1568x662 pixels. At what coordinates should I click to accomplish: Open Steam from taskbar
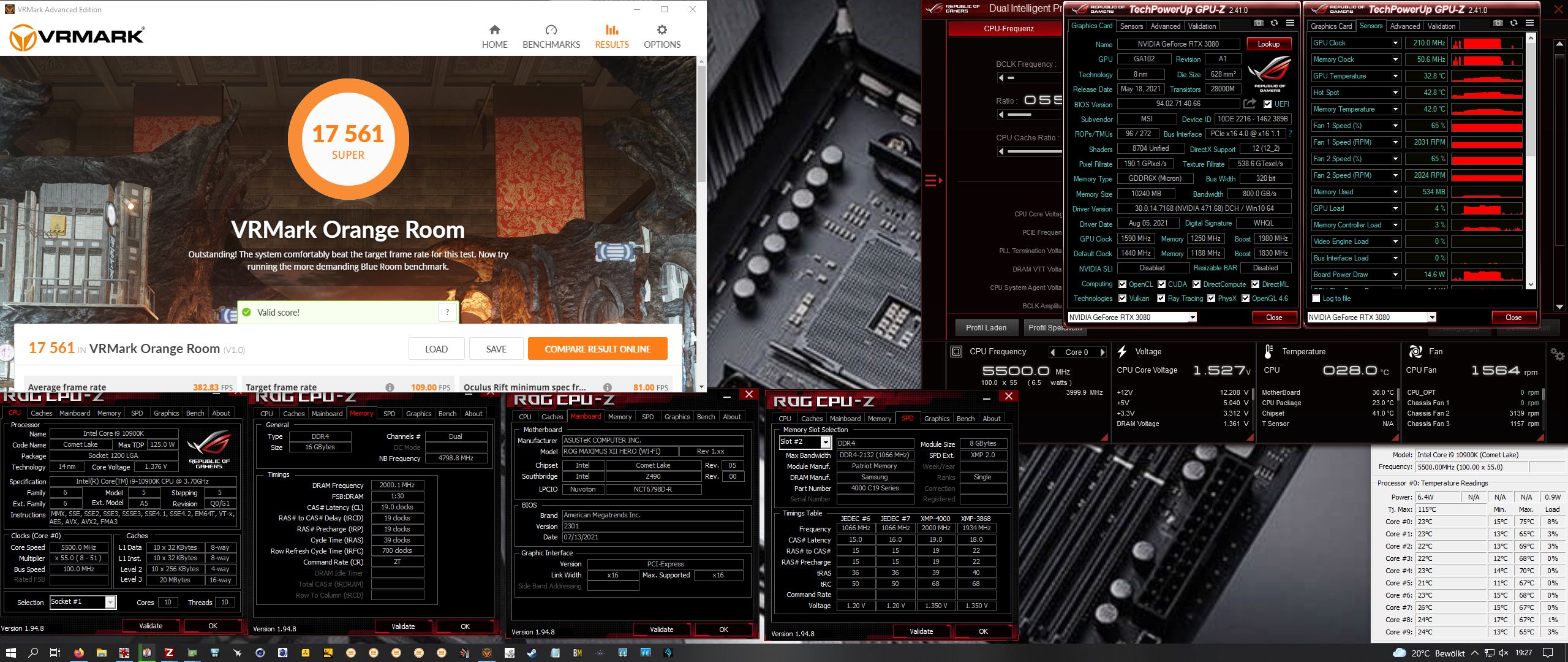(x=532, y=653)
